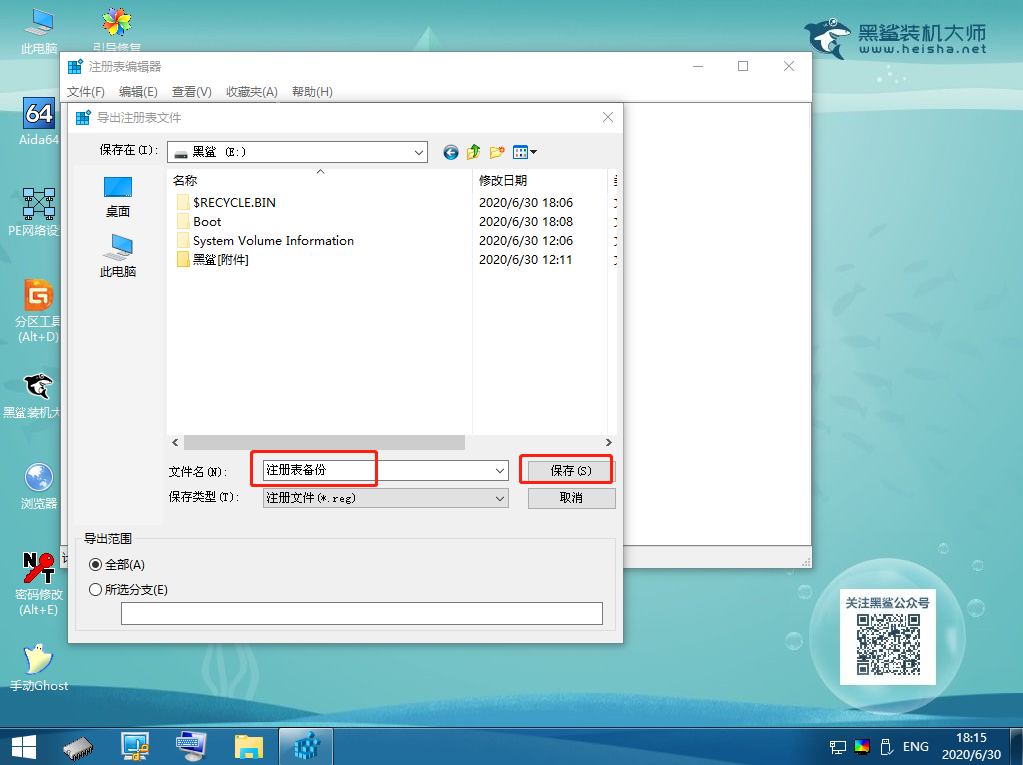Select the $RECYCLE.BIN folder
Image resolution: width=1023 pixels, height=765 pixels.
tap(226, 203)
